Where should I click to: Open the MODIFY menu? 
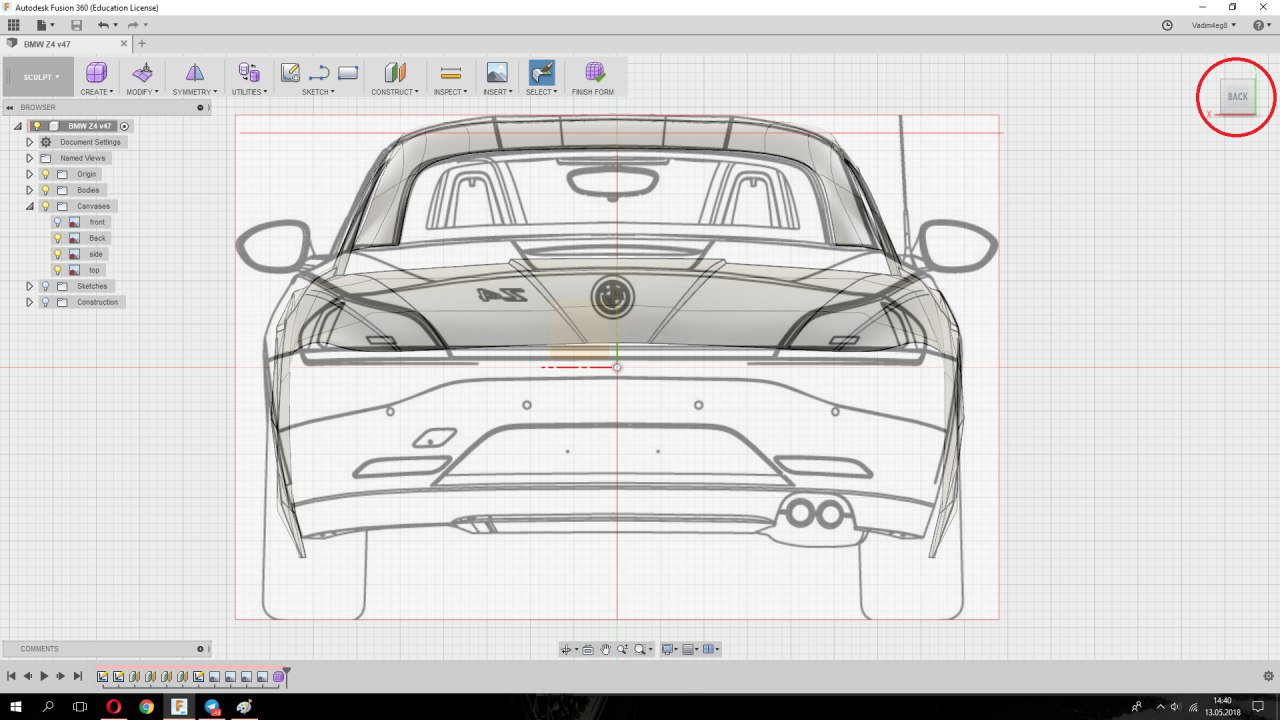pyautogui.click(x=142, y=92)
